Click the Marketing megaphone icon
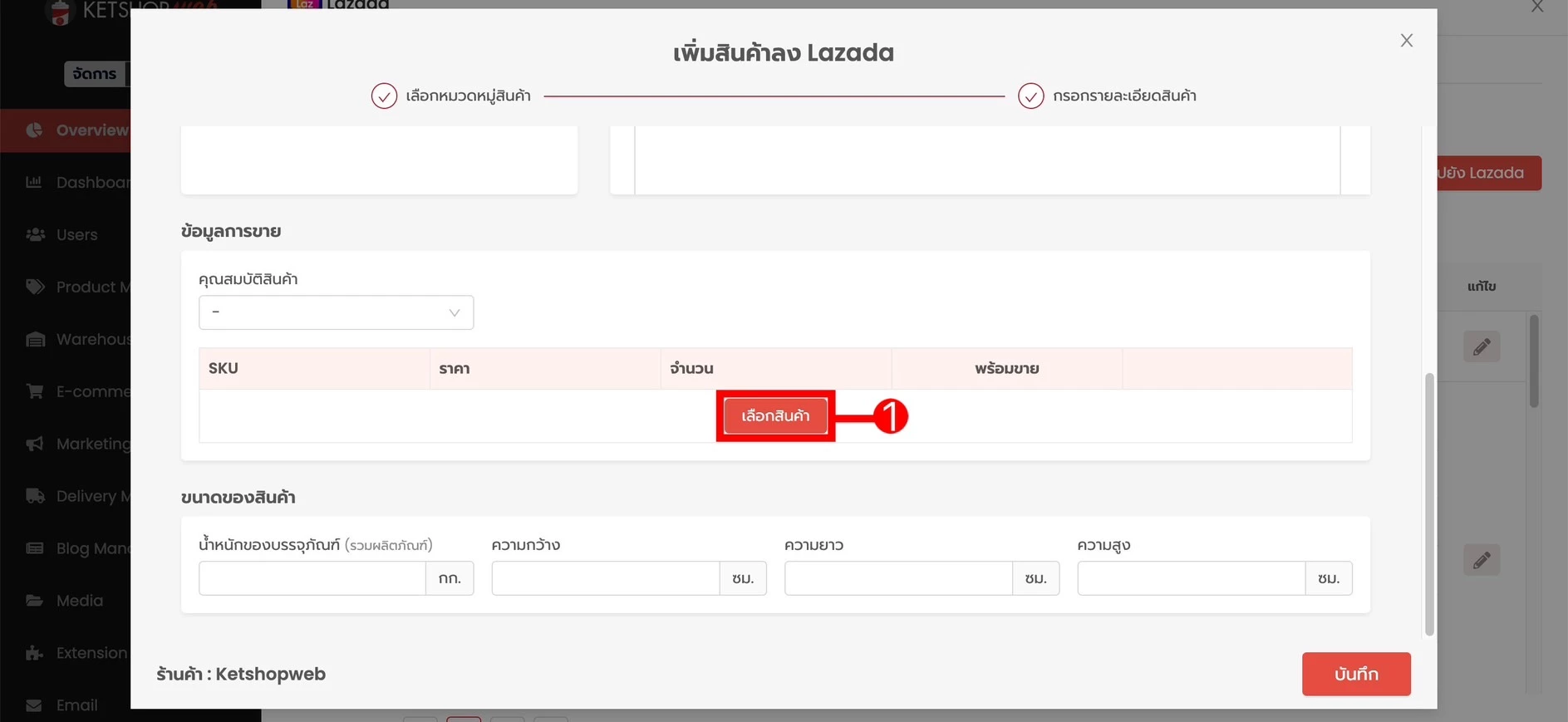The width and height of the screenshot is (1568, 722). click(35, 444)
